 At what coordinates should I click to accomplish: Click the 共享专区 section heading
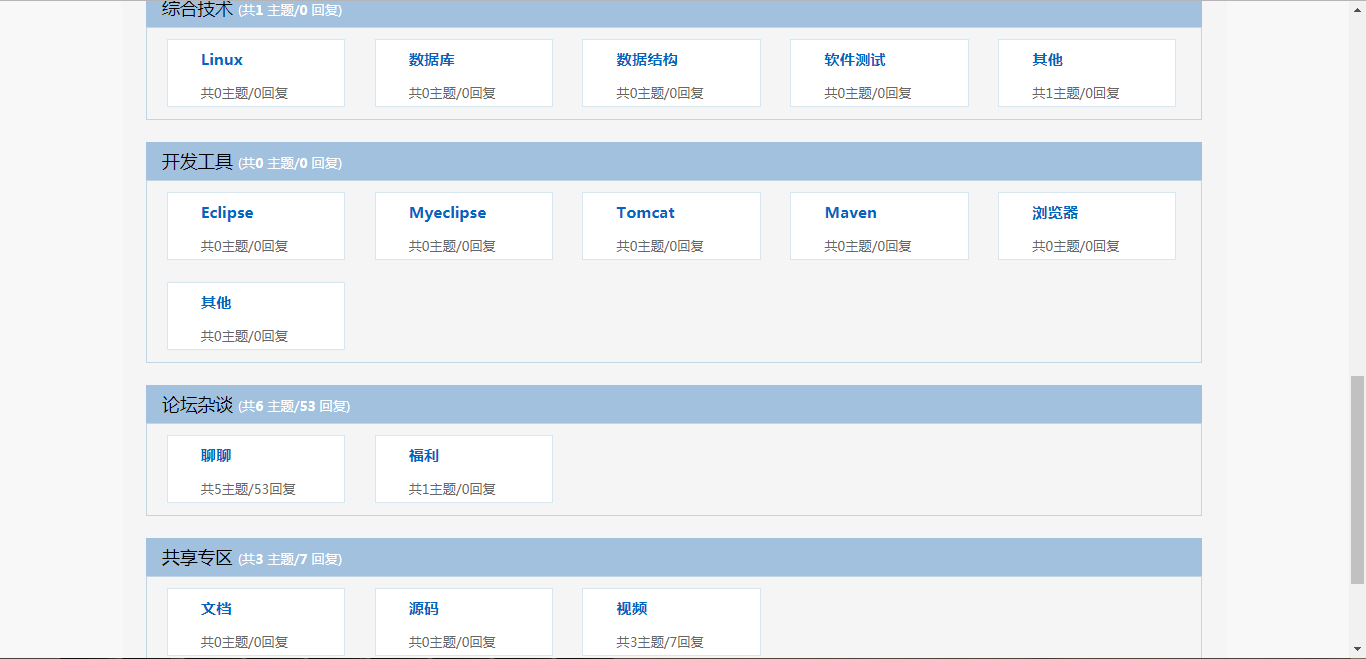pyautogui.click(x=197, y=558)
